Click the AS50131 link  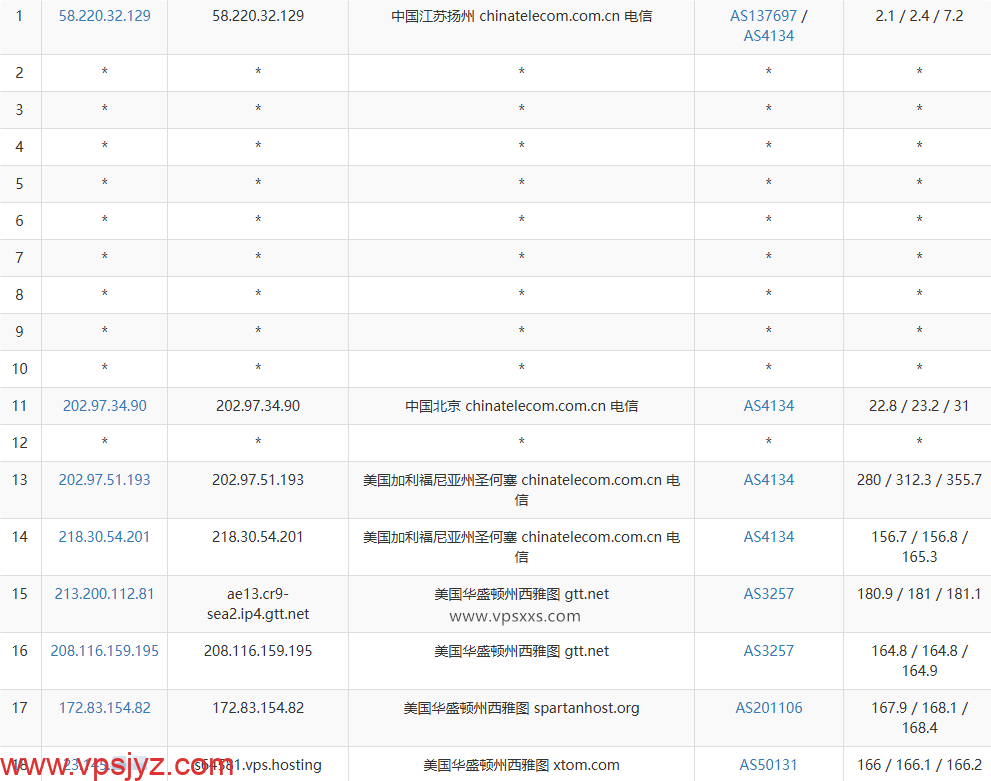(x=769, y=765)
